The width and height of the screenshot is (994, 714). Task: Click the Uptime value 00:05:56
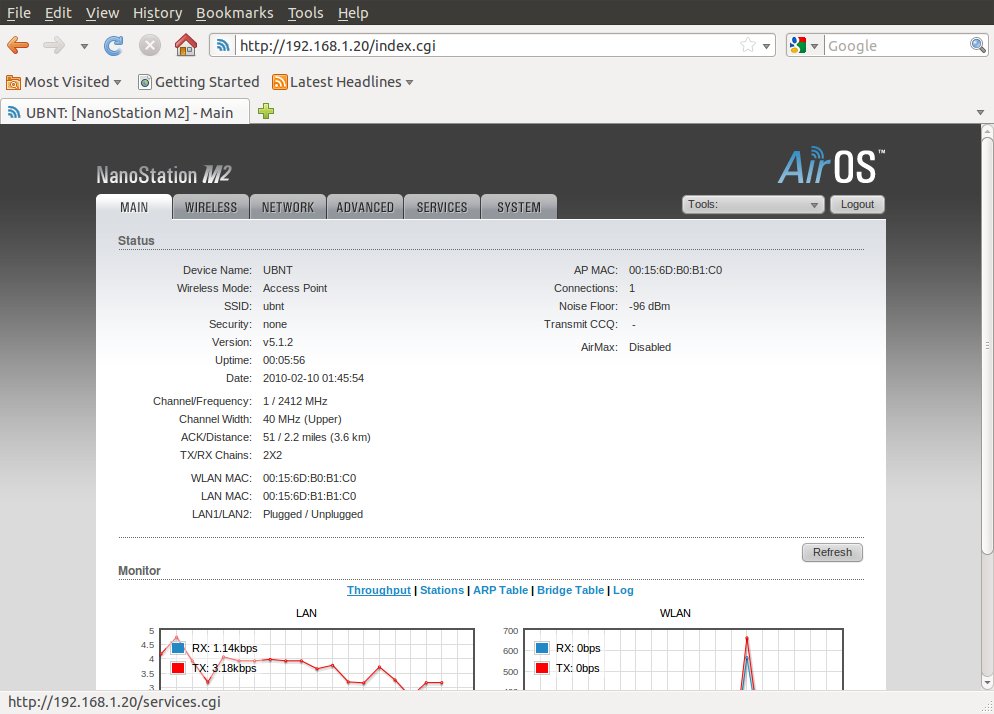tap(284, 360)
